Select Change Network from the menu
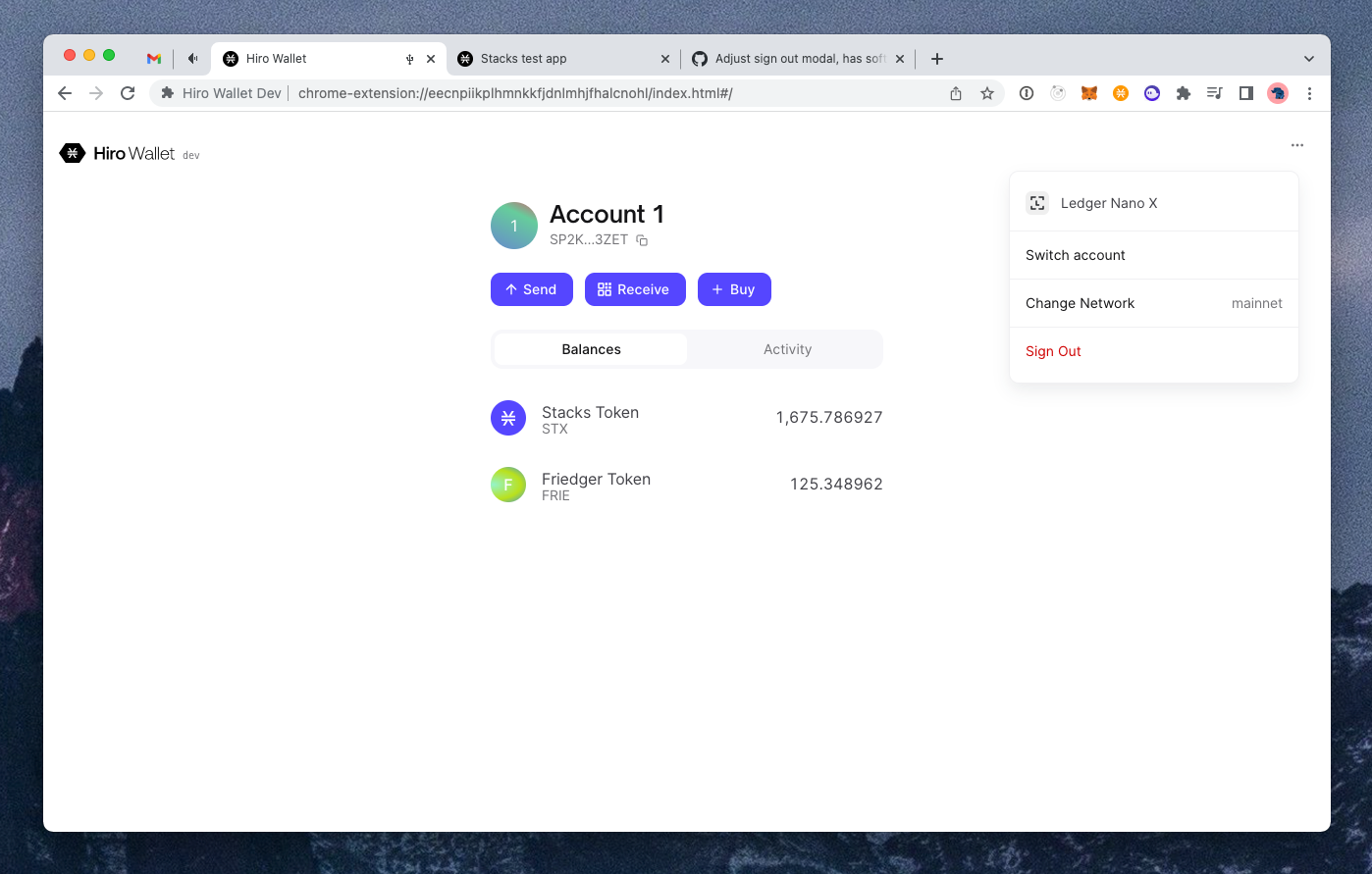Viewport: 1372px width, 874px height. pyautogui.click(x=1080, y=303)
